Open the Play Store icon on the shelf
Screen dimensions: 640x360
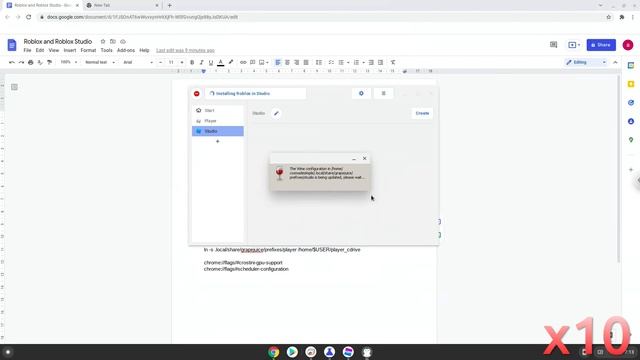292,352
